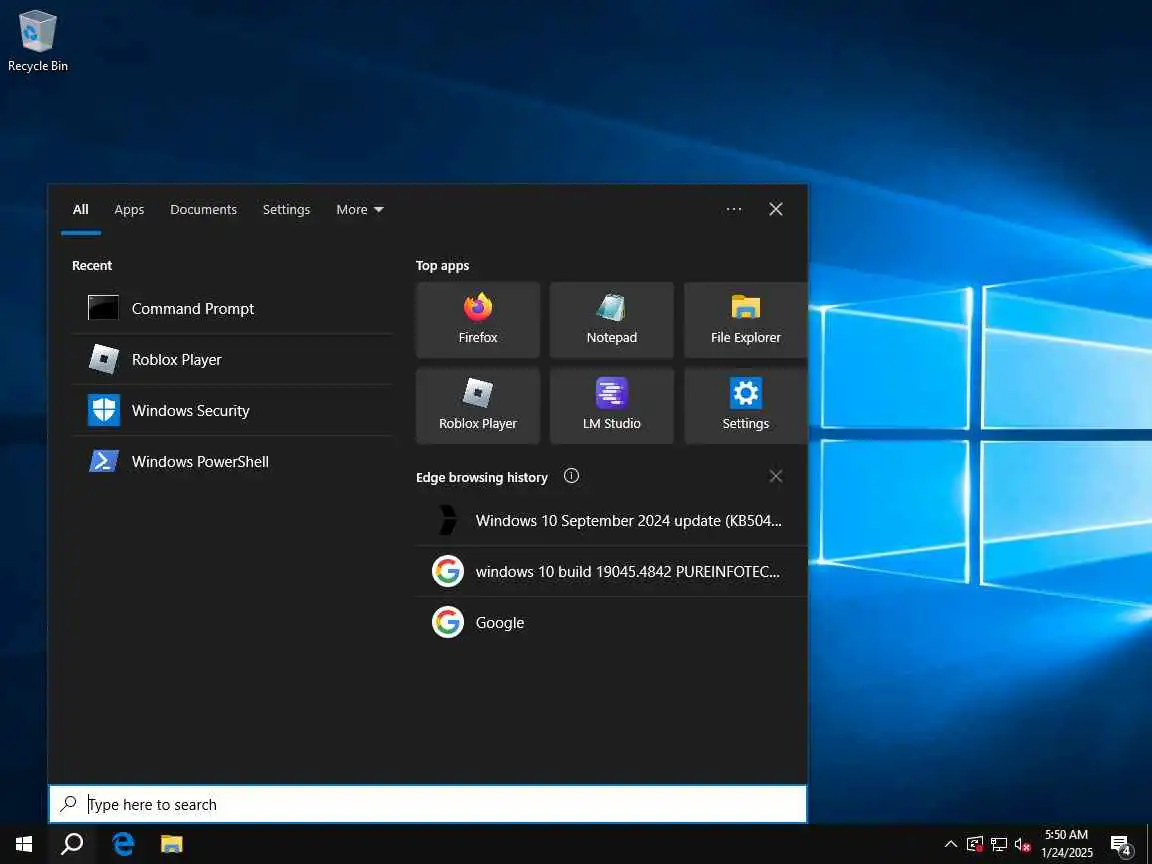The width and height of the screenshot is (1152, 864).
Task: Click info icon beside Edge browsing history
Action: [x=571, y=476]
